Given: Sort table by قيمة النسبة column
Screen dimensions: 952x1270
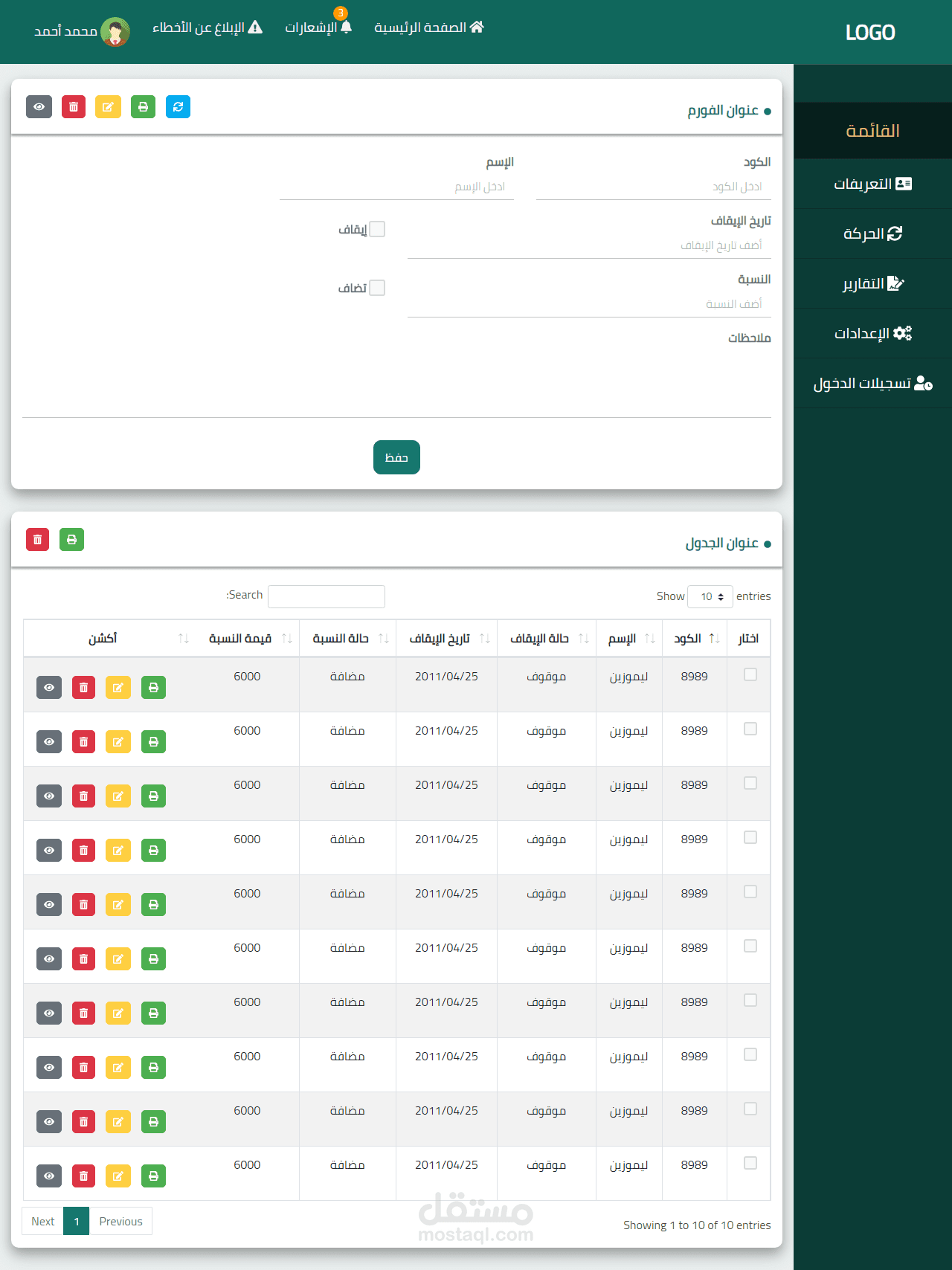Looking at the screenshot, I should (x=247, y=639).
